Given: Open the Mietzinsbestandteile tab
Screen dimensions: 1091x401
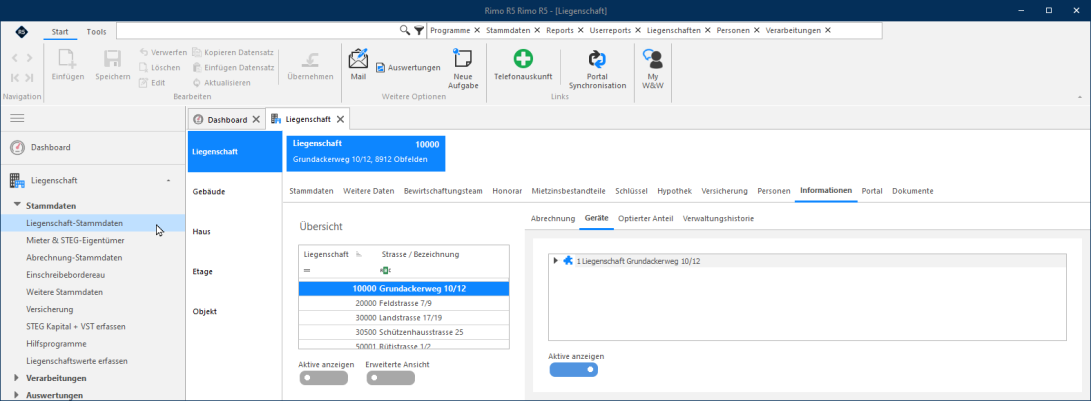Looking at the screenshot, I should (568, 191).
